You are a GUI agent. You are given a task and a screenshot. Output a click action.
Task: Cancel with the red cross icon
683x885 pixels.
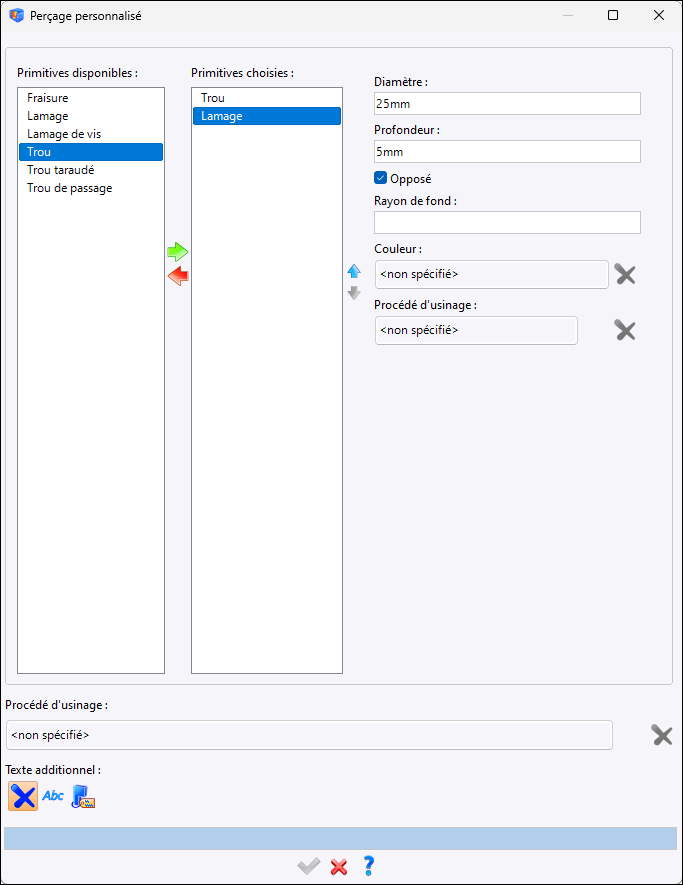(339, 866)
